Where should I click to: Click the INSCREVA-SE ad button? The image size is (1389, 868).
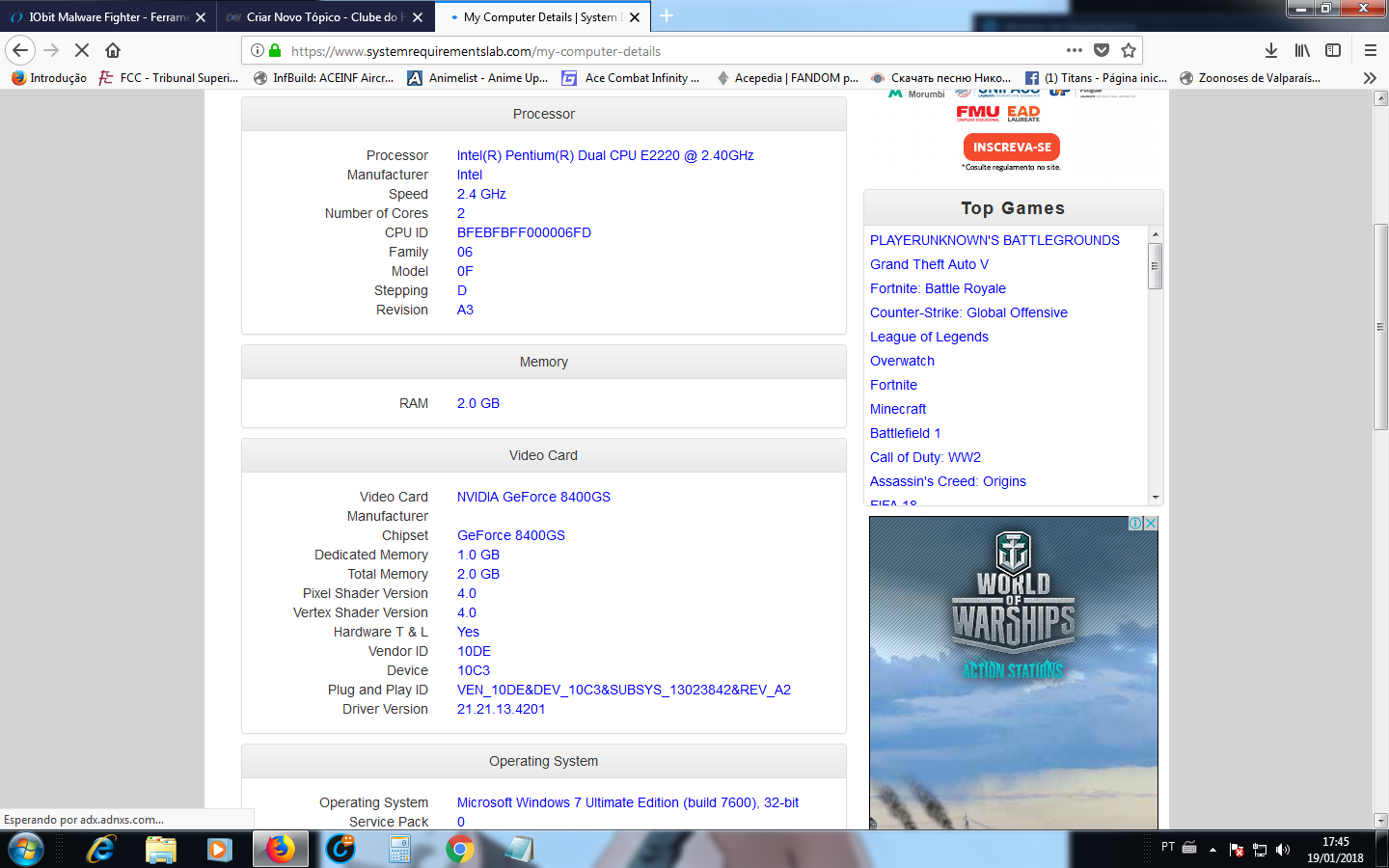[1012, 147]
